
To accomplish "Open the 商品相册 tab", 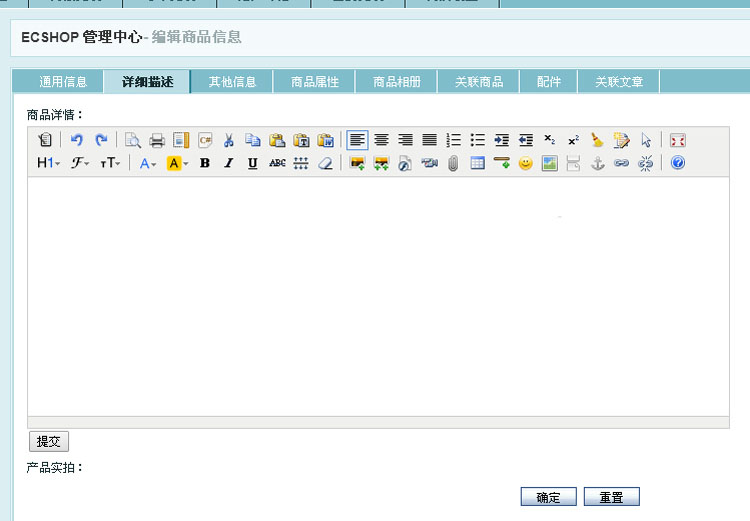I will pyautogui.click(x=397, y=82).
